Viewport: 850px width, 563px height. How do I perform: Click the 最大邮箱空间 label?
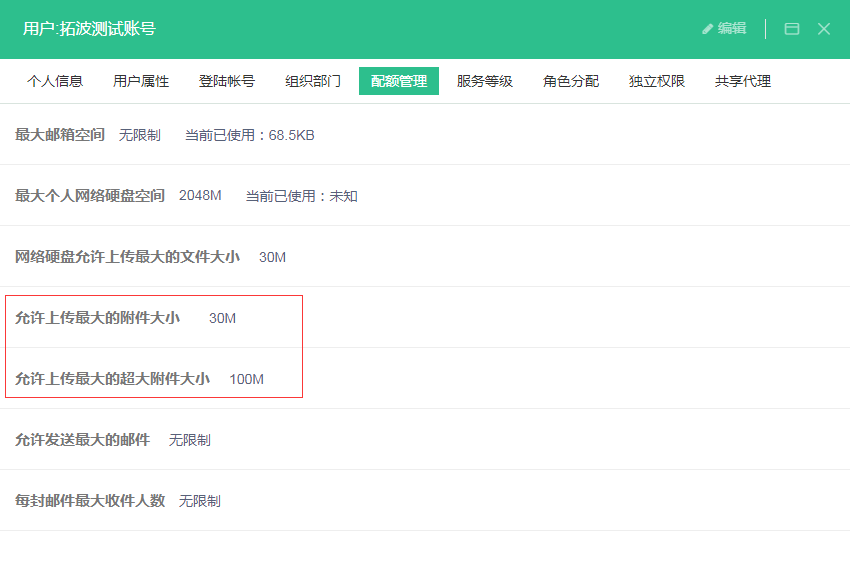click(60, 135)
